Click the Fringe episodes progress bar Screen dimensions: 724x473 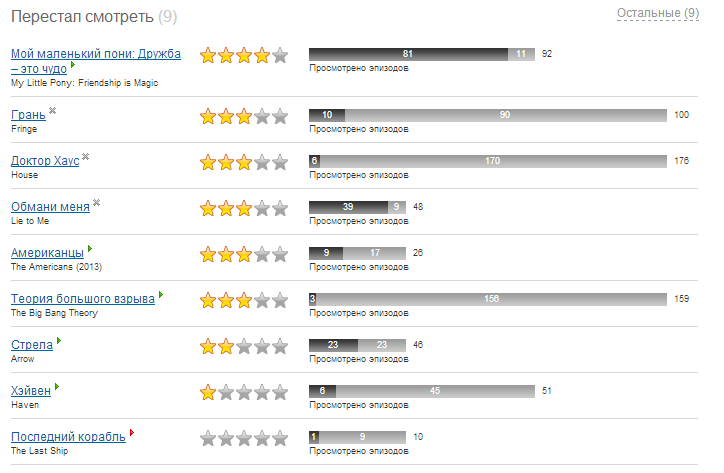coord(488,115)
